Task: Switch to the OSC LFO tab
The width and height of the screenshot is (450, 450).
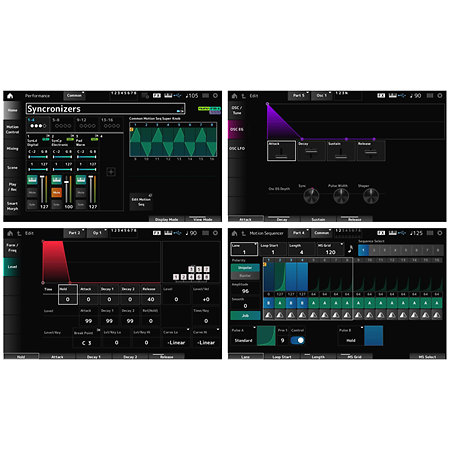Action: pos(237,149)
